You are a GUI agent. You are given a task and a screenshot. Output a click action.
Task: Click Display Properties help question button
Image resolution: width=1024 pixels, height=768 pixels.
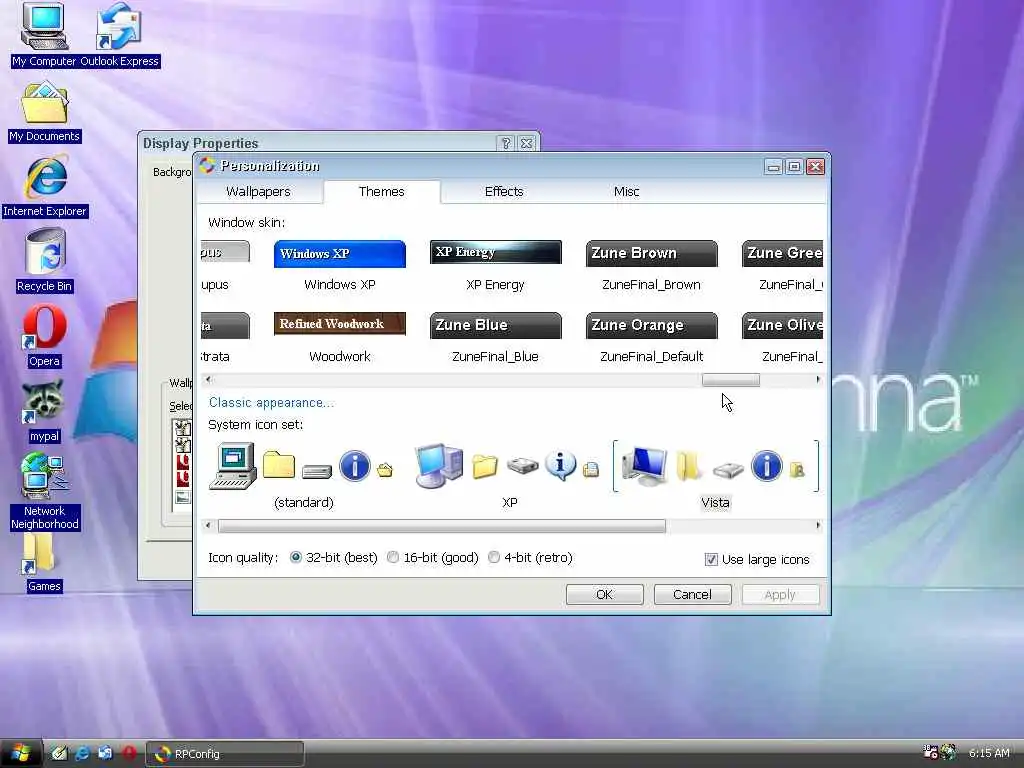(505, 143)
